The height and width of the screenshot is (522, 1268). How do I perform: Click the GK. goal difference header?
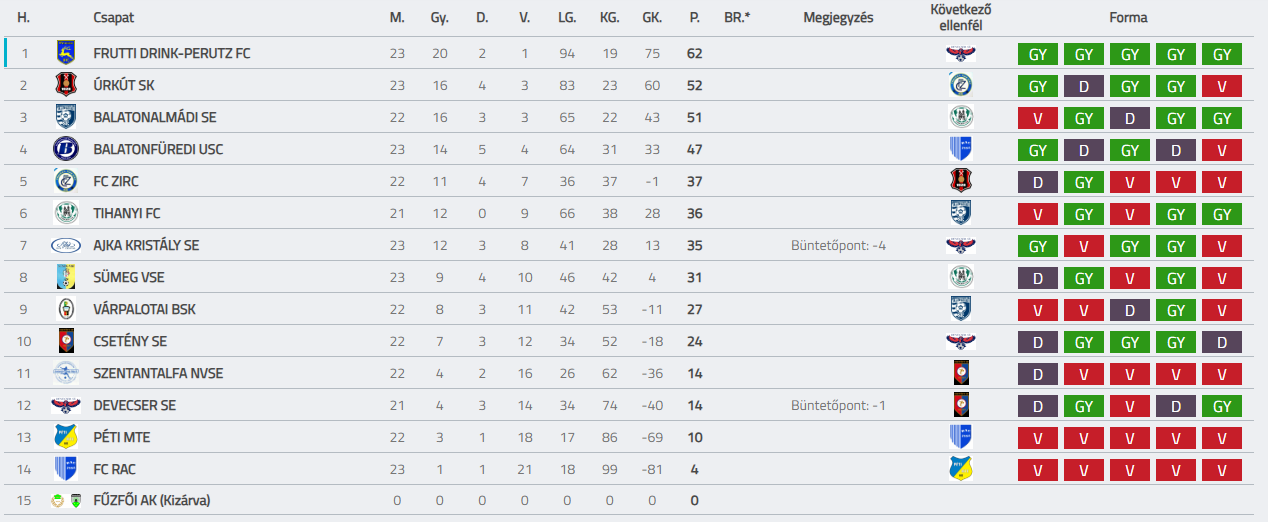pos(652,18)
